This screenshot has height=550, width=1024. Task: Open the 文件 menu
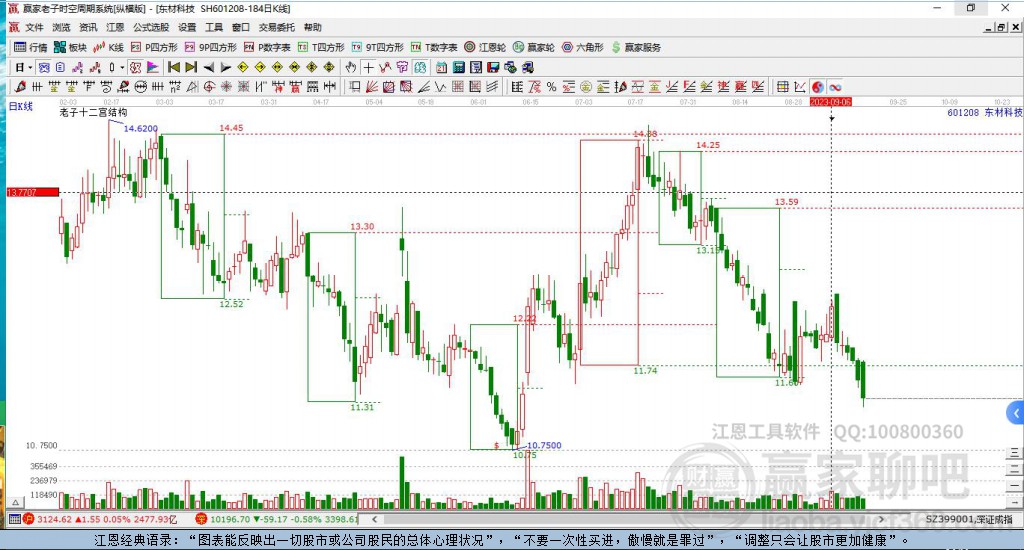tap(34, 27)
